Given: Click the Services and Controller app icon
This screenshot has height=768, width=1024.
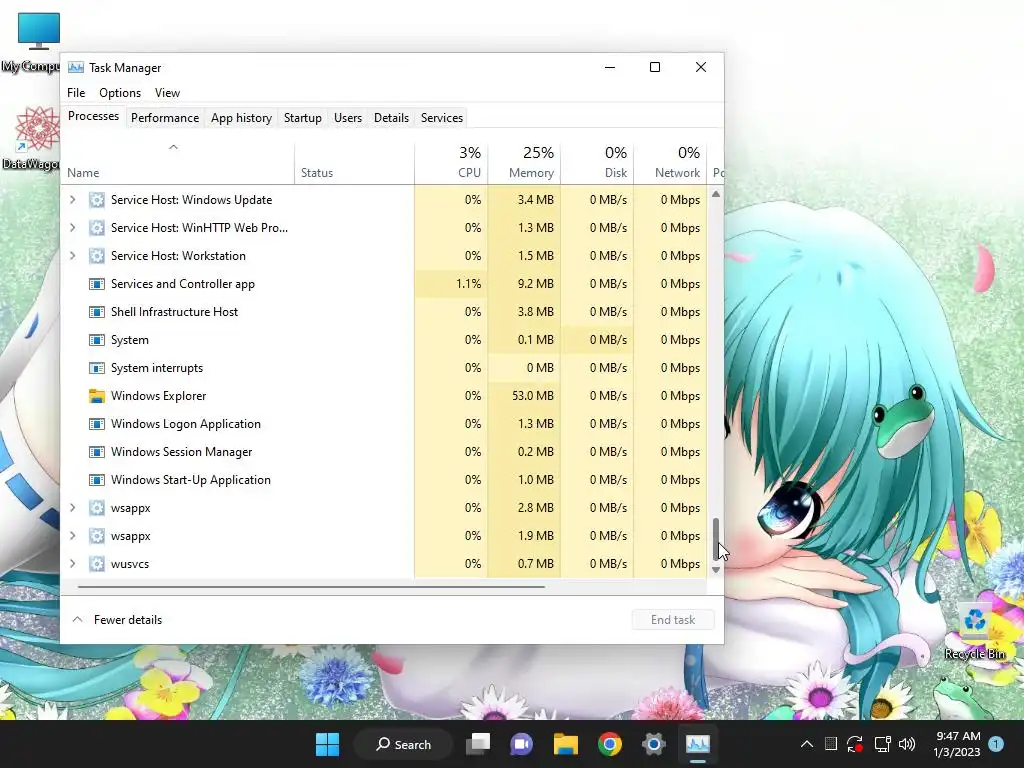Looking at the screenshot, I should click(97, 284).
